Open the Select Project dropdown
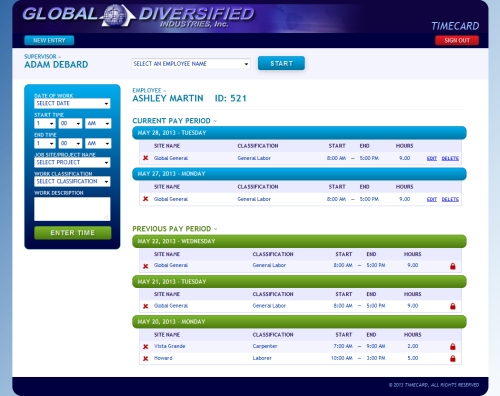This screenshot has width=500, height=396. [x=72, y=162]
